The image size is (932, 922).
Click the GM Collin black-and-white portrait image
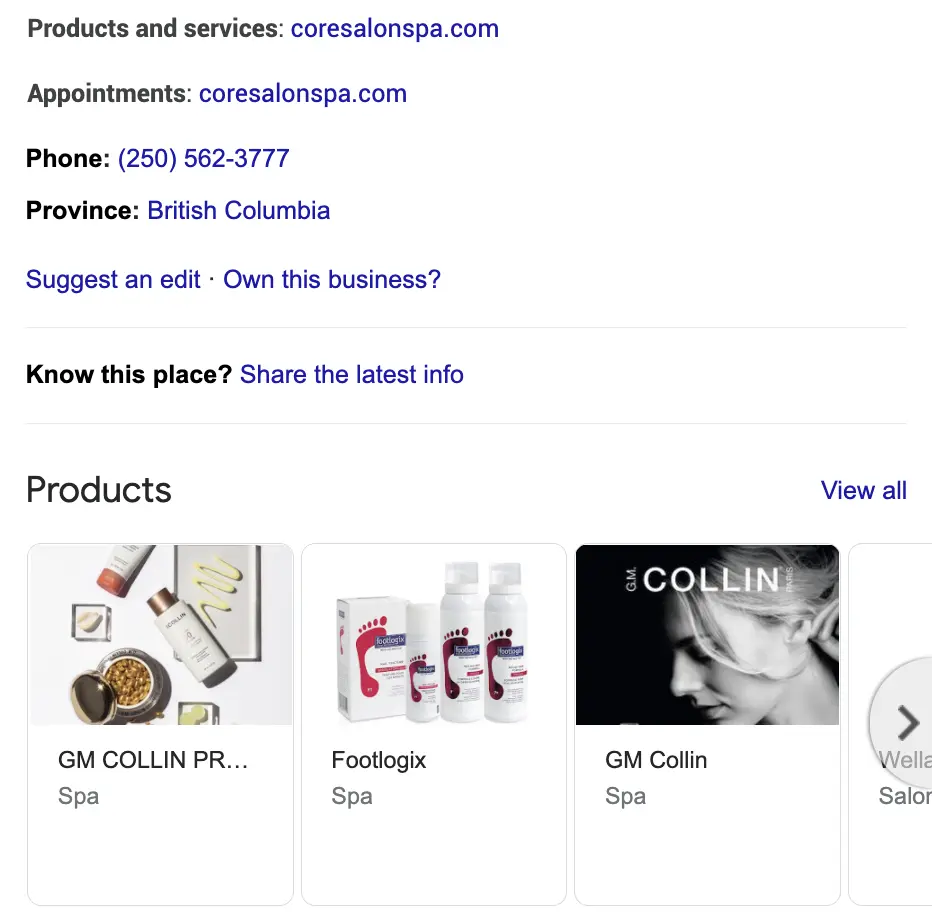[707, 634]
